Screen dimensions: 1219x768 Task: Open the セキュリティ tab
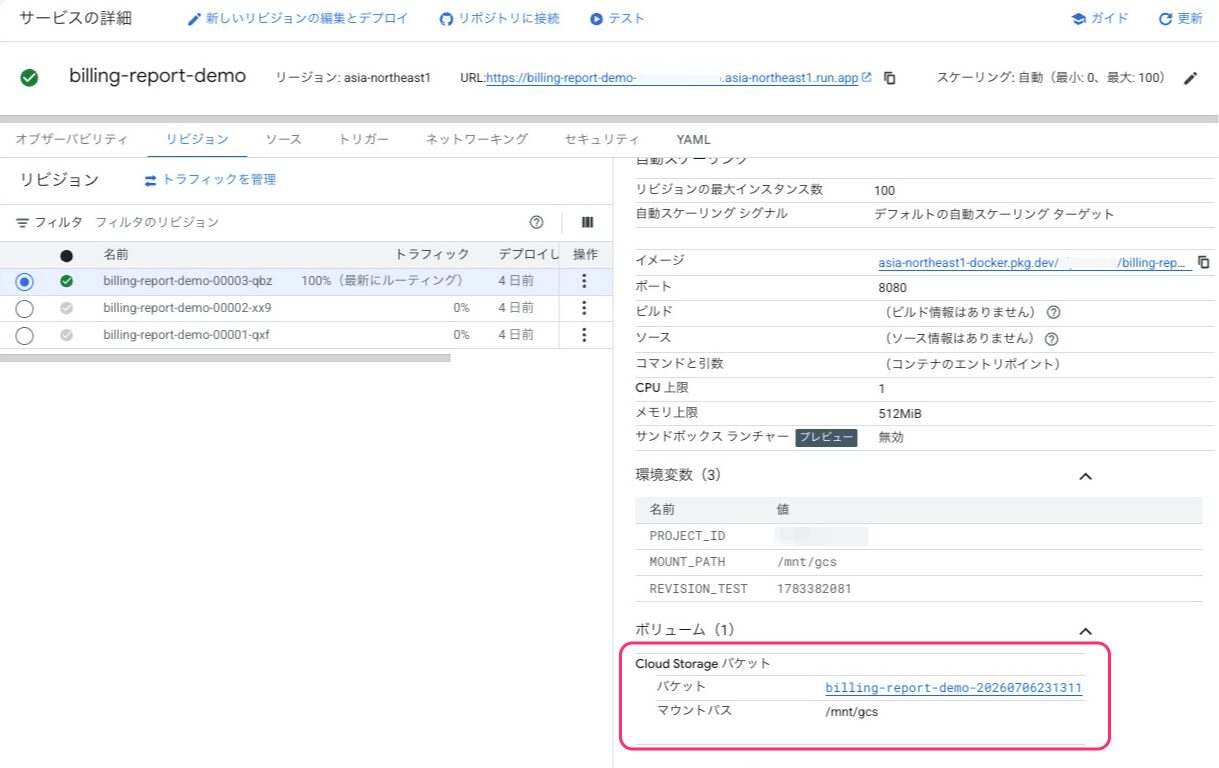(601, 139)
